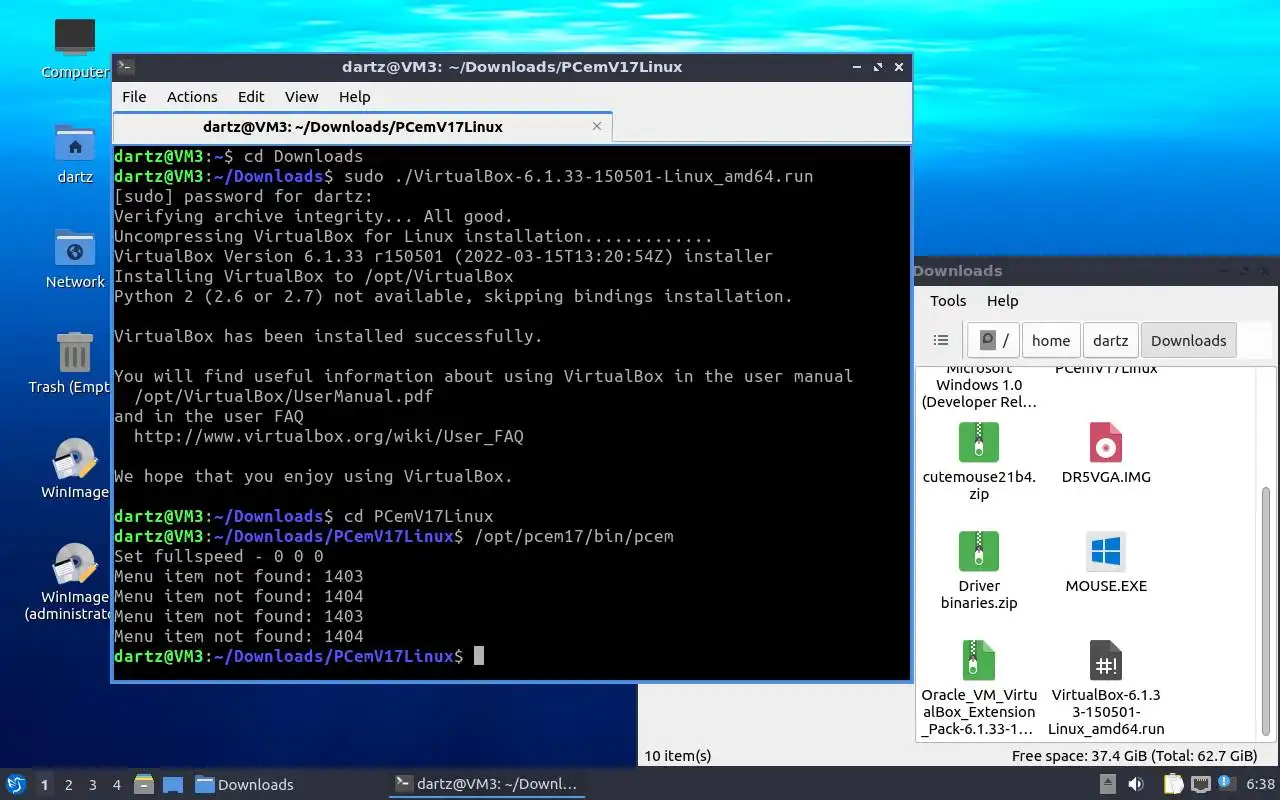Open the Trash desktop icon
This screenshot has height=800, width=1280.
tap(75, 364)
